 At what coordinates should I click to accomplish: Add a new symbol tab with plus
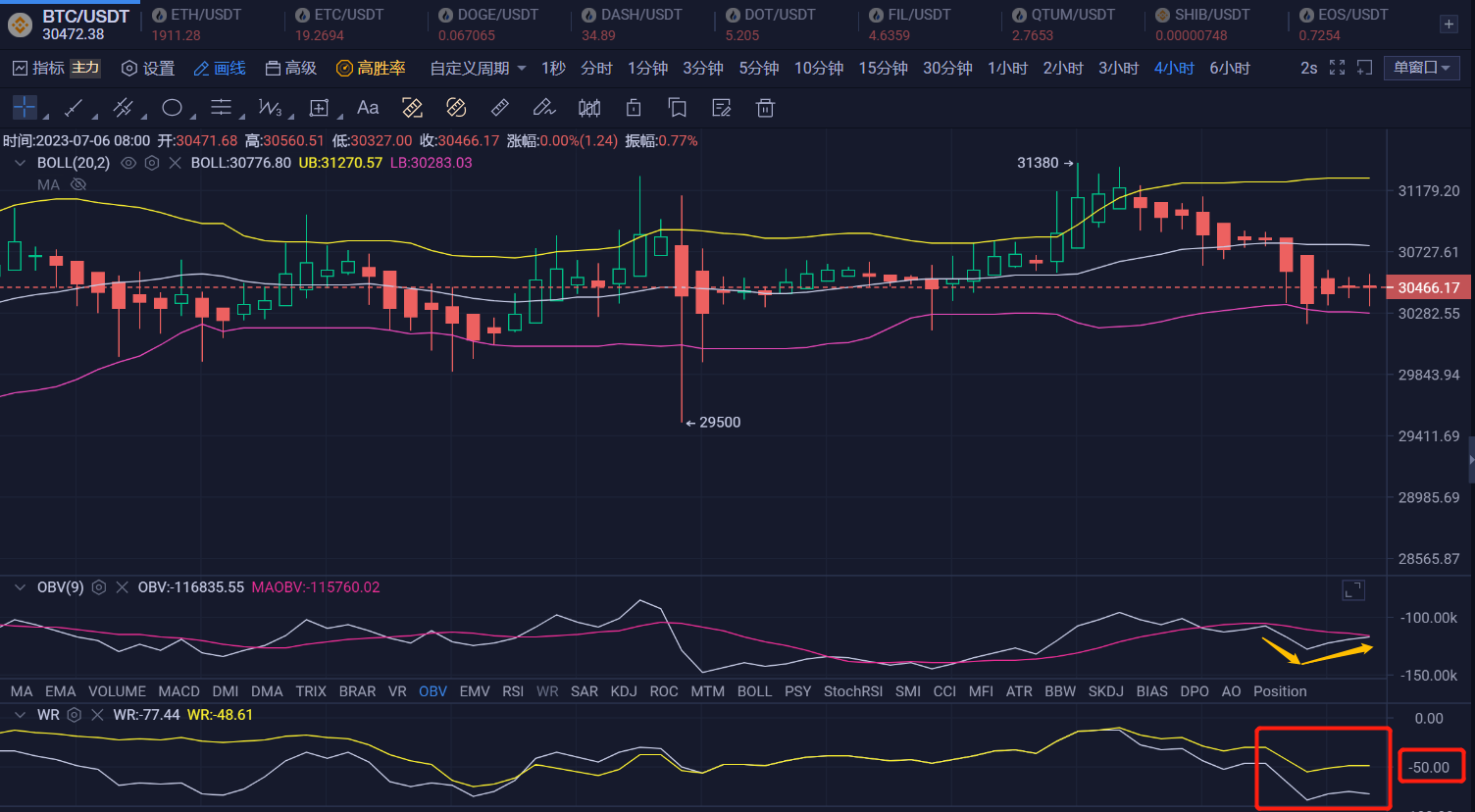tap(1449, 25)
